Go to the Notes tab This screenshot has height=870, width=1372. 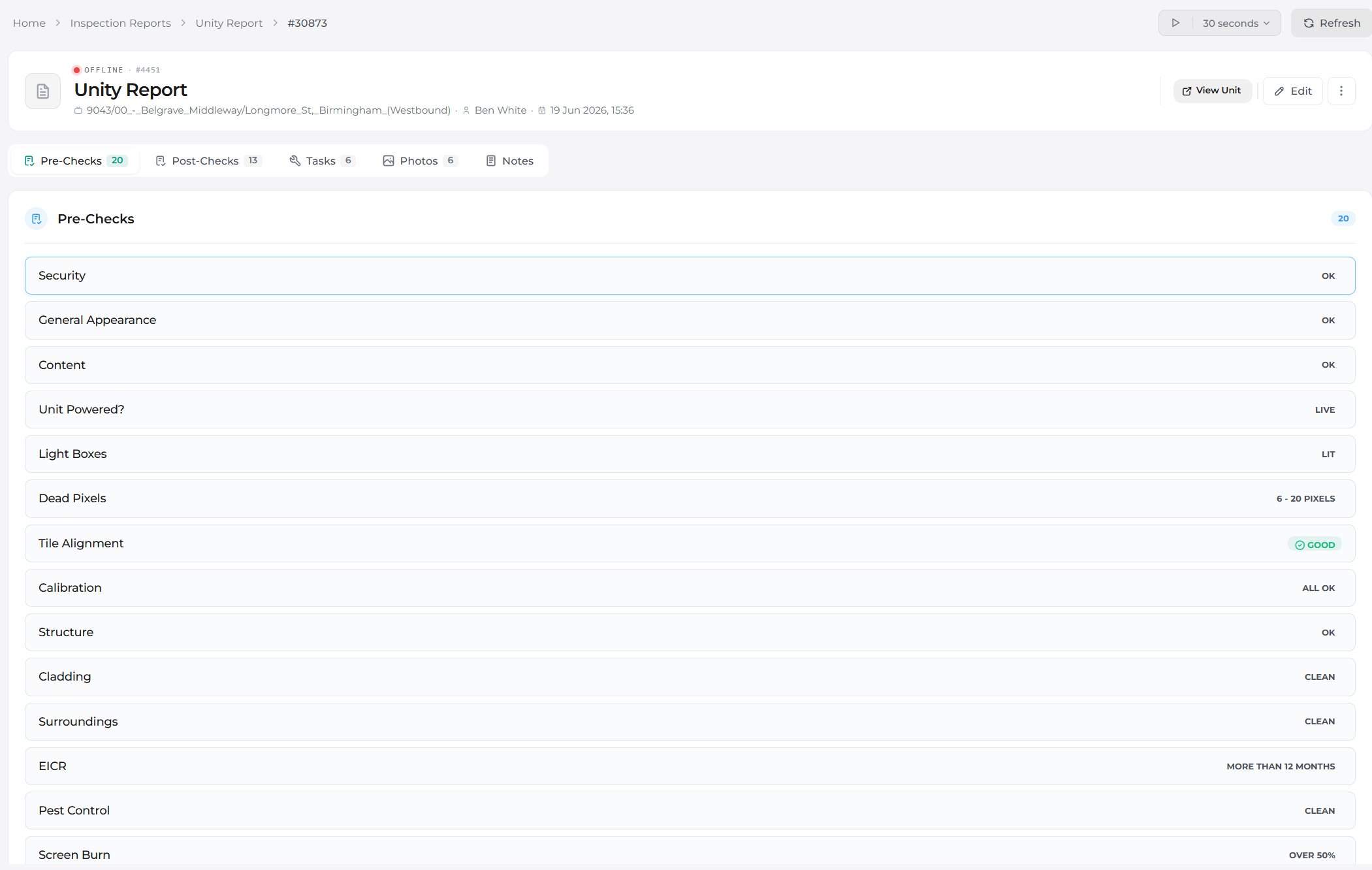point(510,161)
